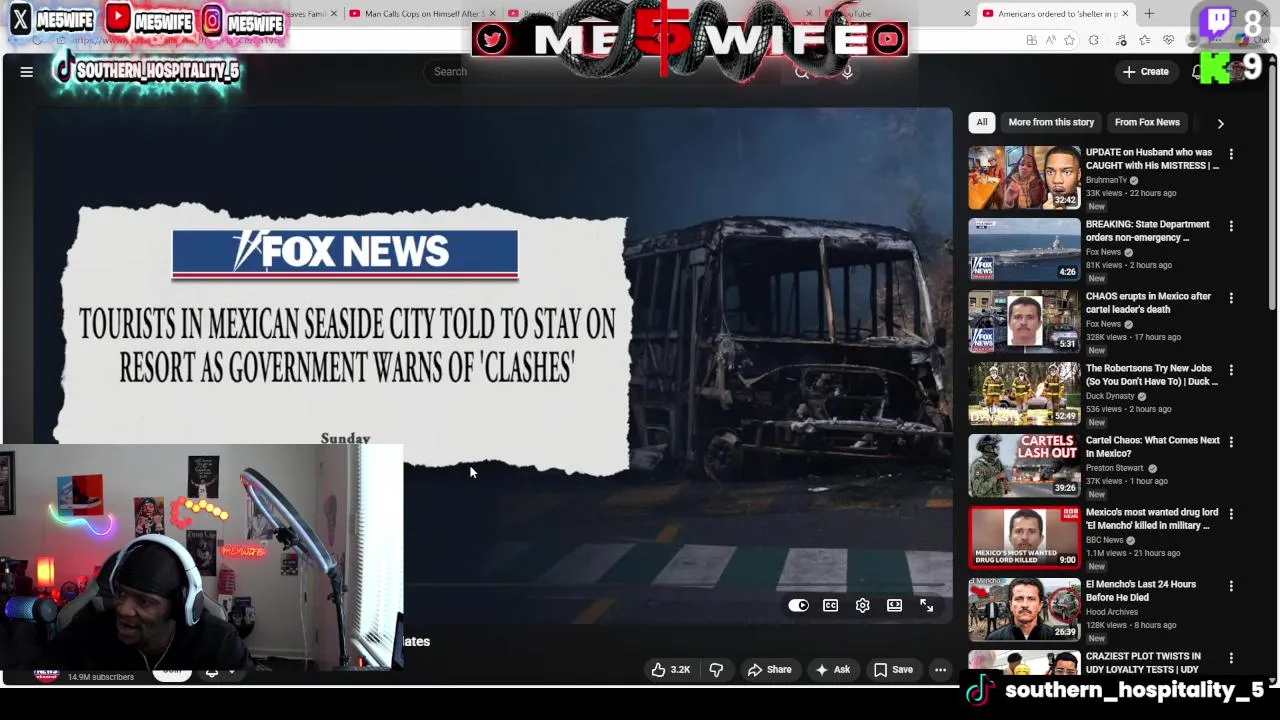Open options menu for 'Cartel Chaos' video
This screenshot has height=720, width=1280.
pos(1231,442)
